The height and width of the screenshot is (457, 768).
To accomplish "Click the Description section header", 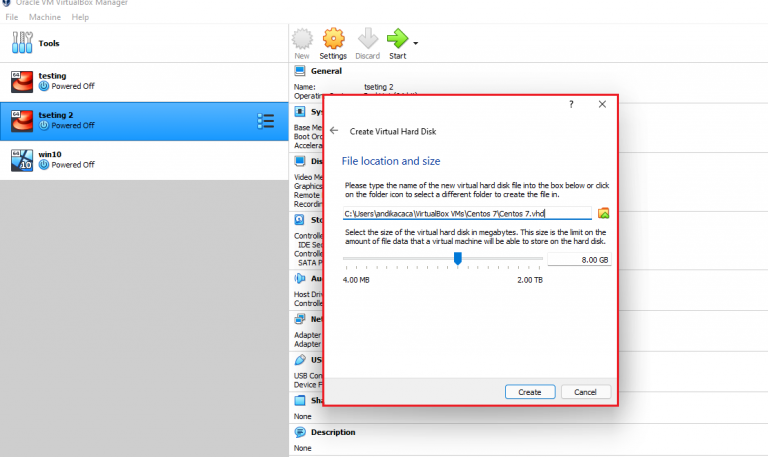I will (333, 432).
